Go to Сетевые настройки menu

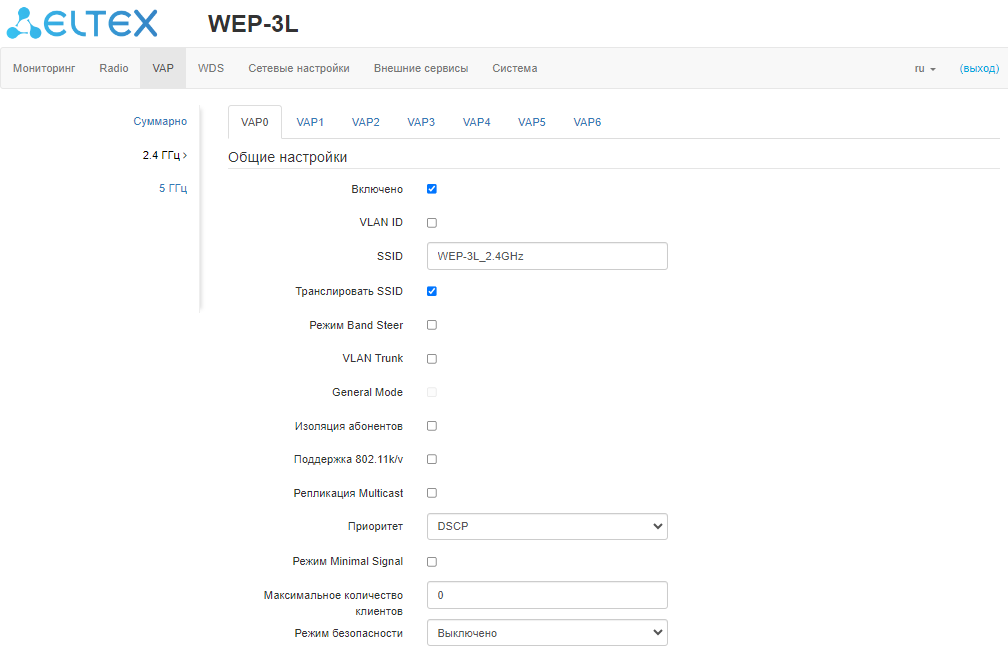pyautogui.click(x=299, y=69)
